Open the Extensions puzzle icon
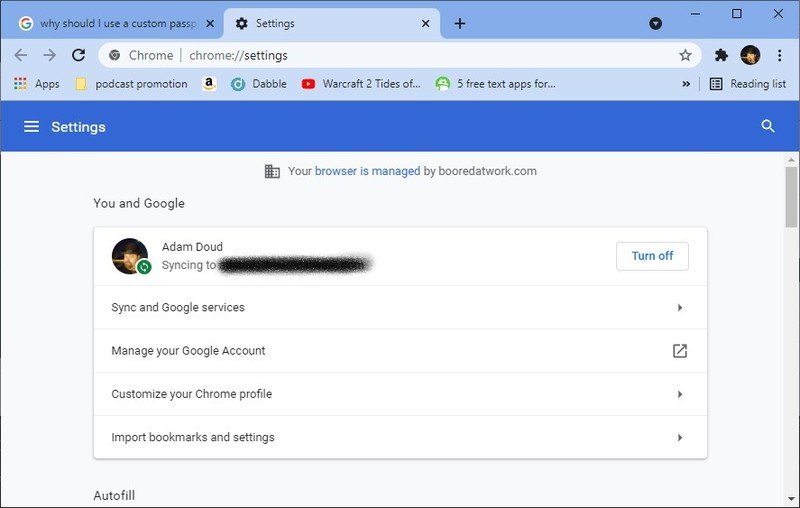 [721, 55]
